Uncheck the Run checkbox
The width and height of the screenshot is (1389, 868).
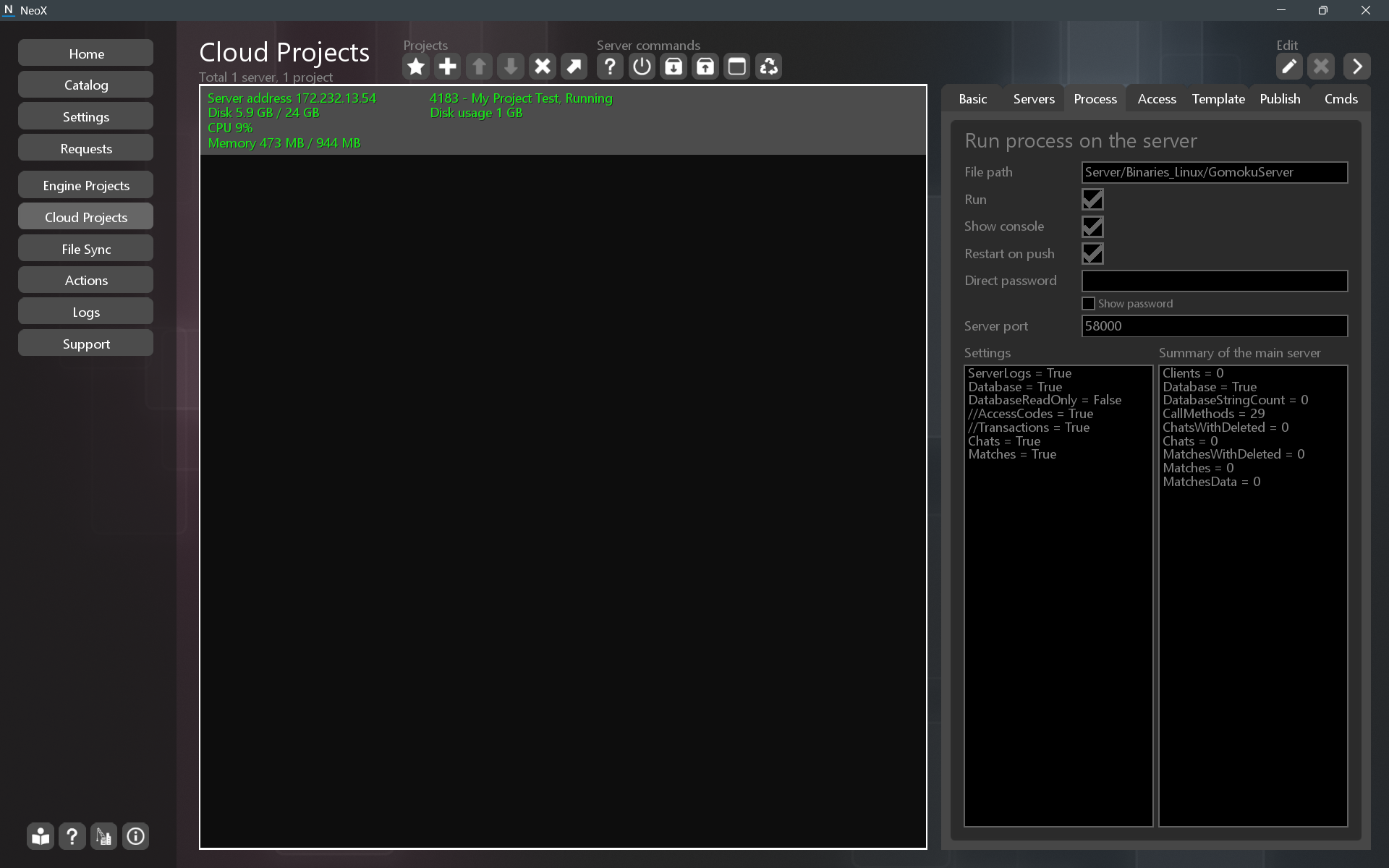coord(1092,200)
